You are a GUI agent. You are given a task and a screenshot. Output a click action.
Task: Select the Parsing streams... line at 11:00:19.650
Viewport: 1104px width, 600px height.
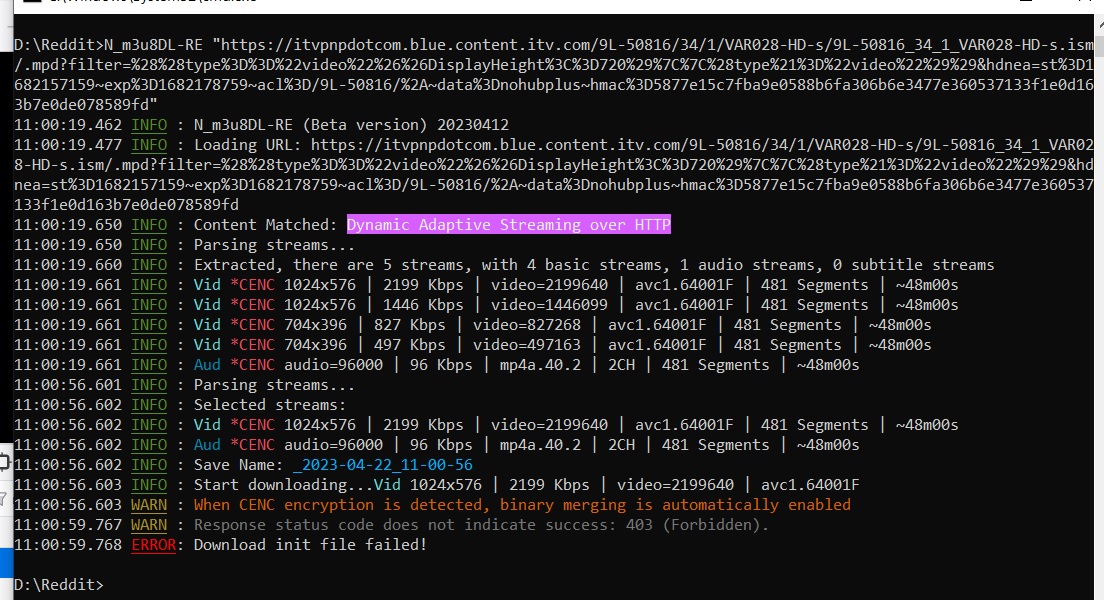pyautogui.click(x=274, y=245)
